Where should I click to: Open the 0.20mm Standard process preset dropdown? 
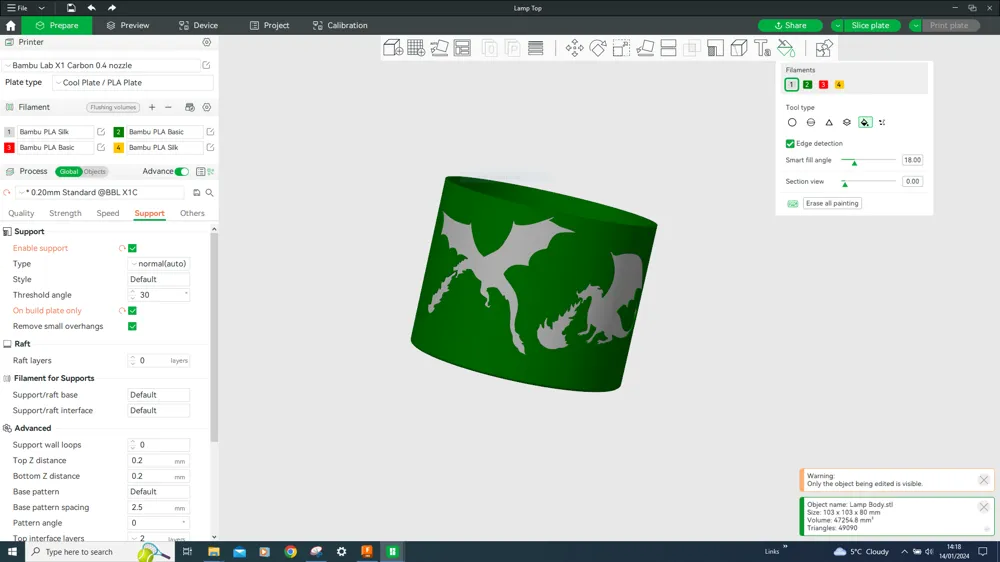pos(102,192)
